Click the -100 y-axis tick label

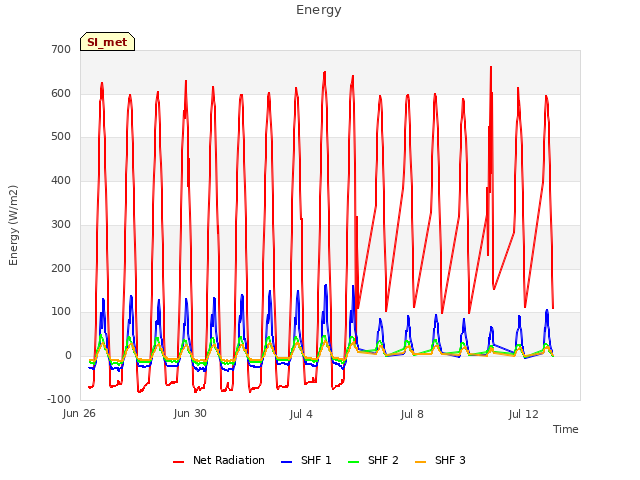point(59,399)
